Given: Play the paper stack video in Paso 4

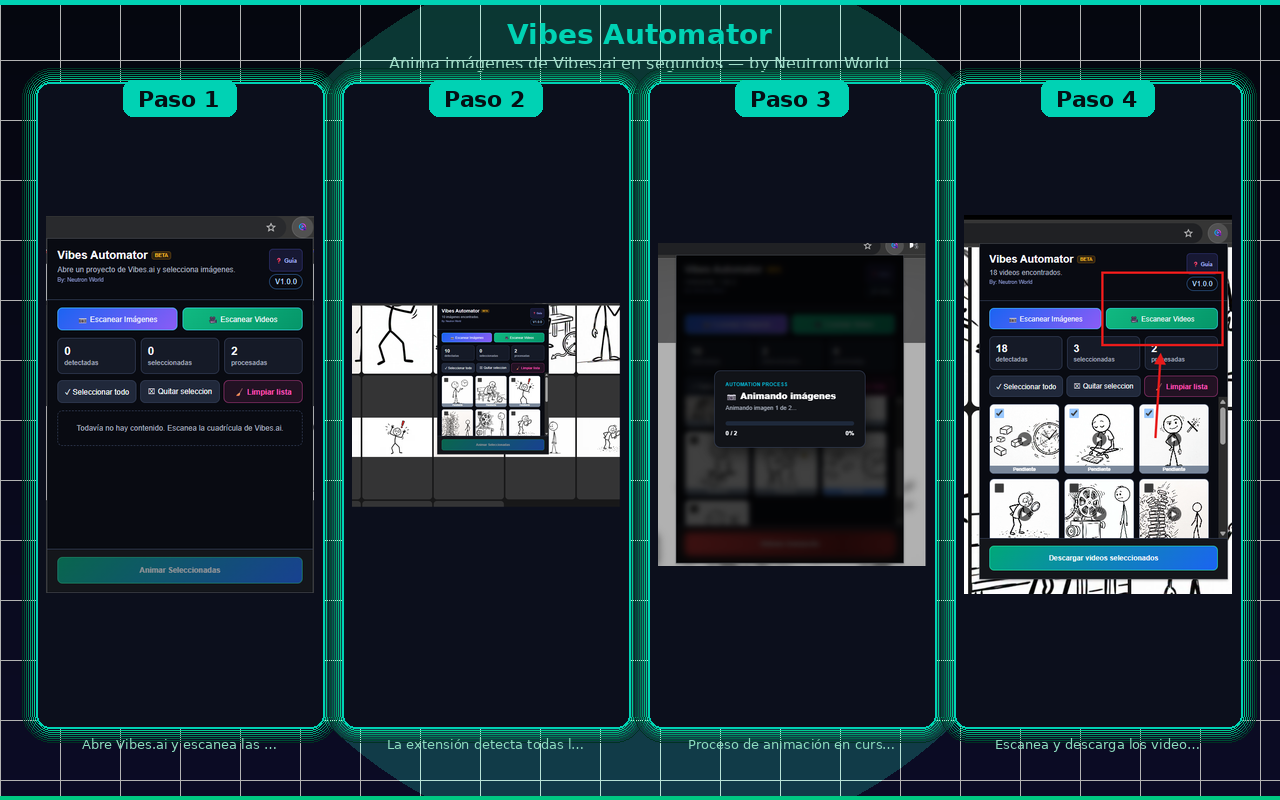Looking at the screenshot, I should (1173, 513).
